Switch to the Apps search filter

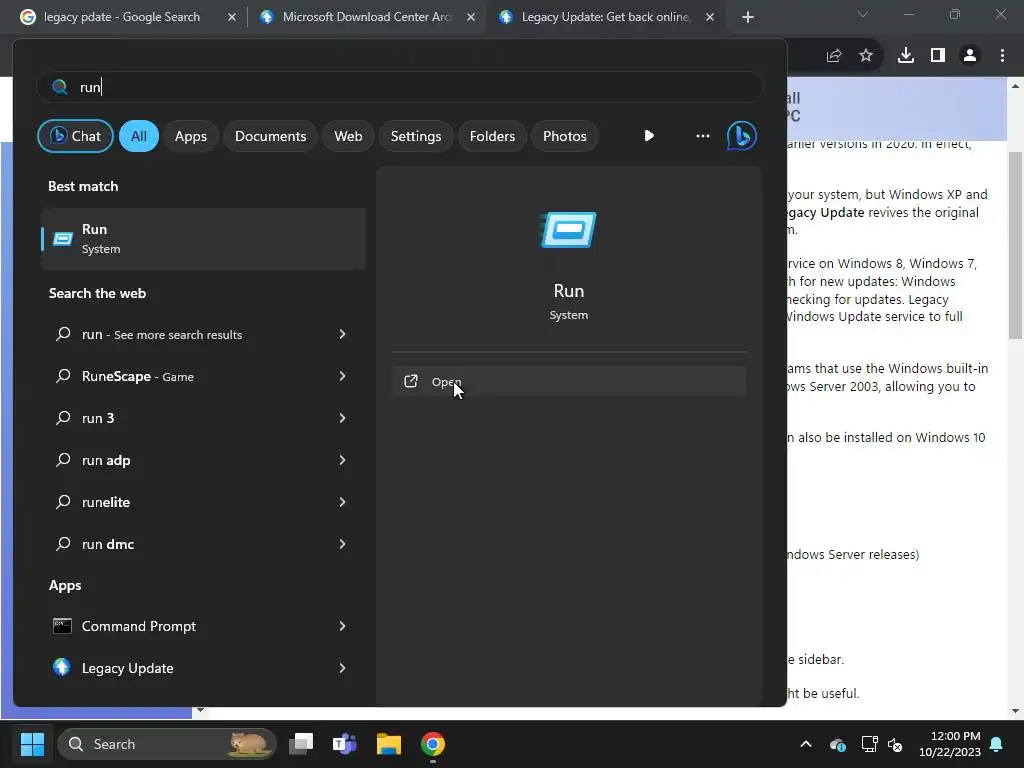click(191, 136)
